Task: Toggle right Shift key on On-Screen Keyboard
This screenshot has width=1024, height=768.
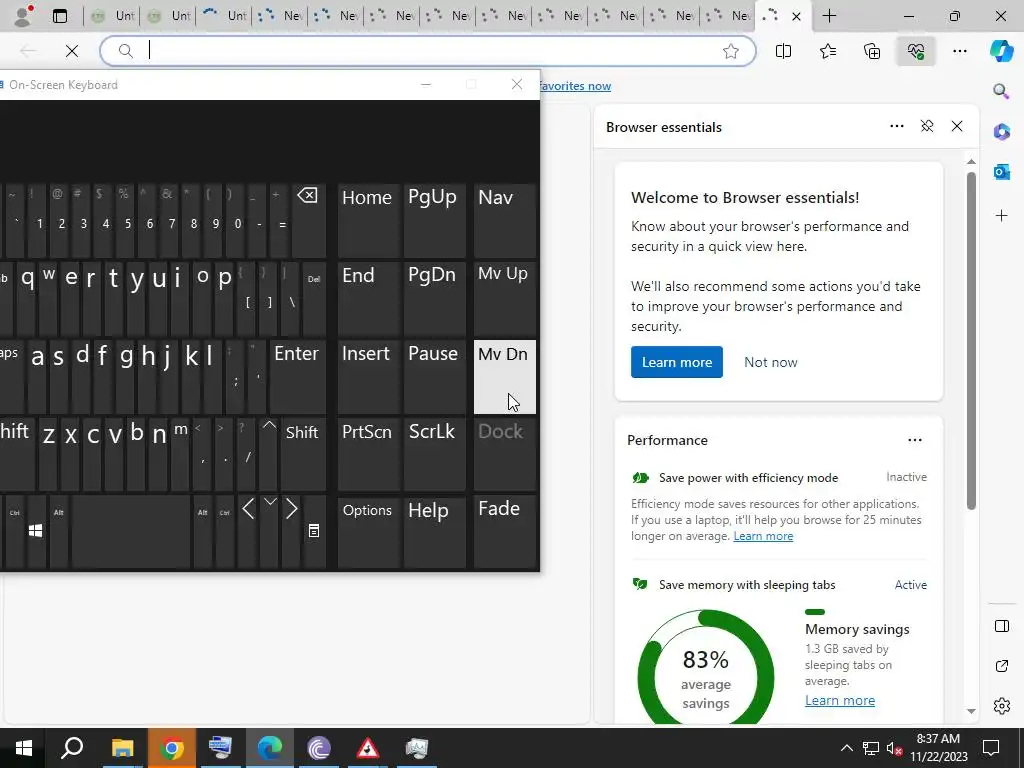Action: click(302, 455)
